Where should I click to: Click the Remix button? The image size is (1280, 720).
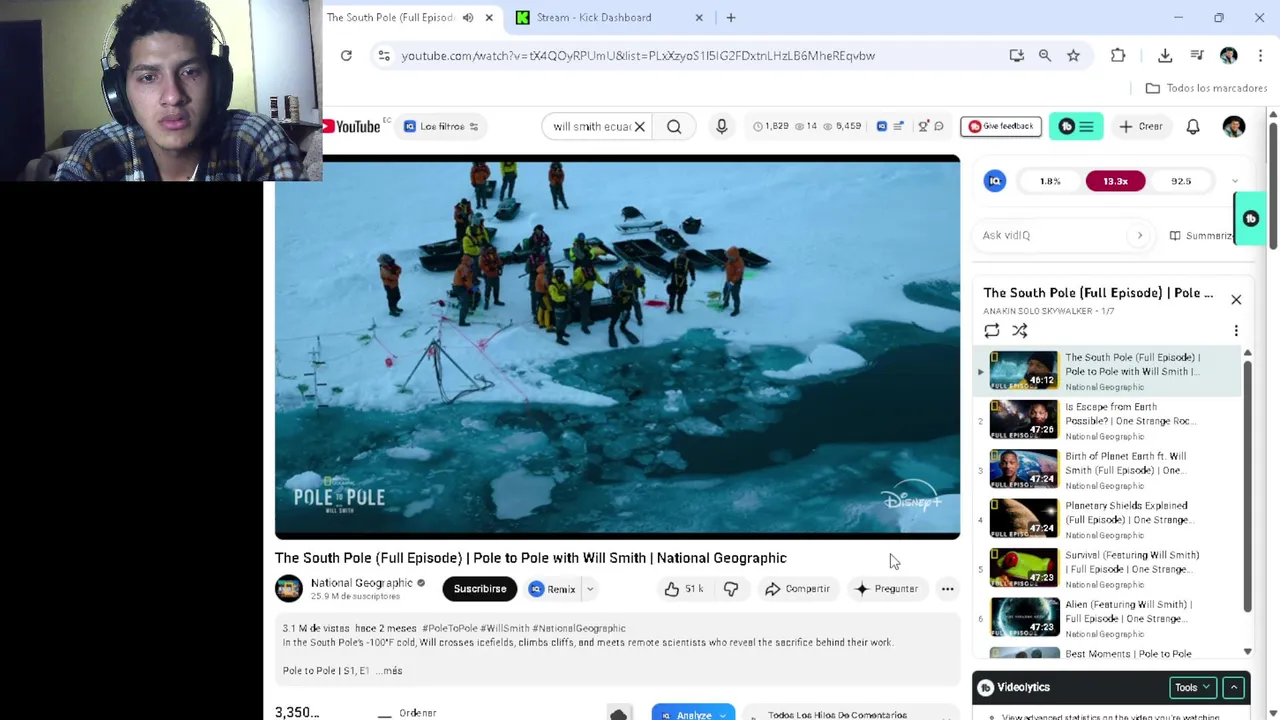[552, 589]
